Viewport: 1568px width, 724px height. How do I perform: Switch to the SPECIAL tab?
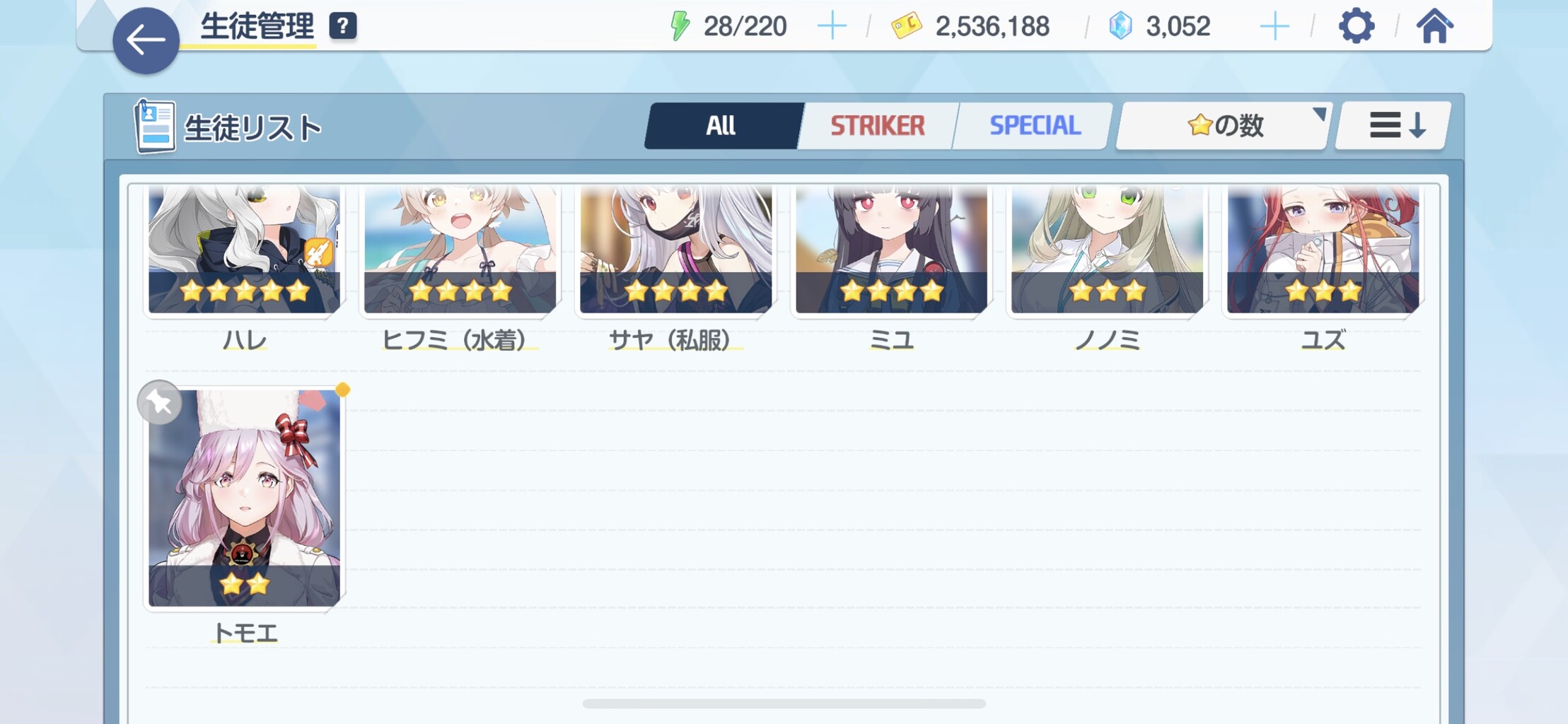[1035, 126]
